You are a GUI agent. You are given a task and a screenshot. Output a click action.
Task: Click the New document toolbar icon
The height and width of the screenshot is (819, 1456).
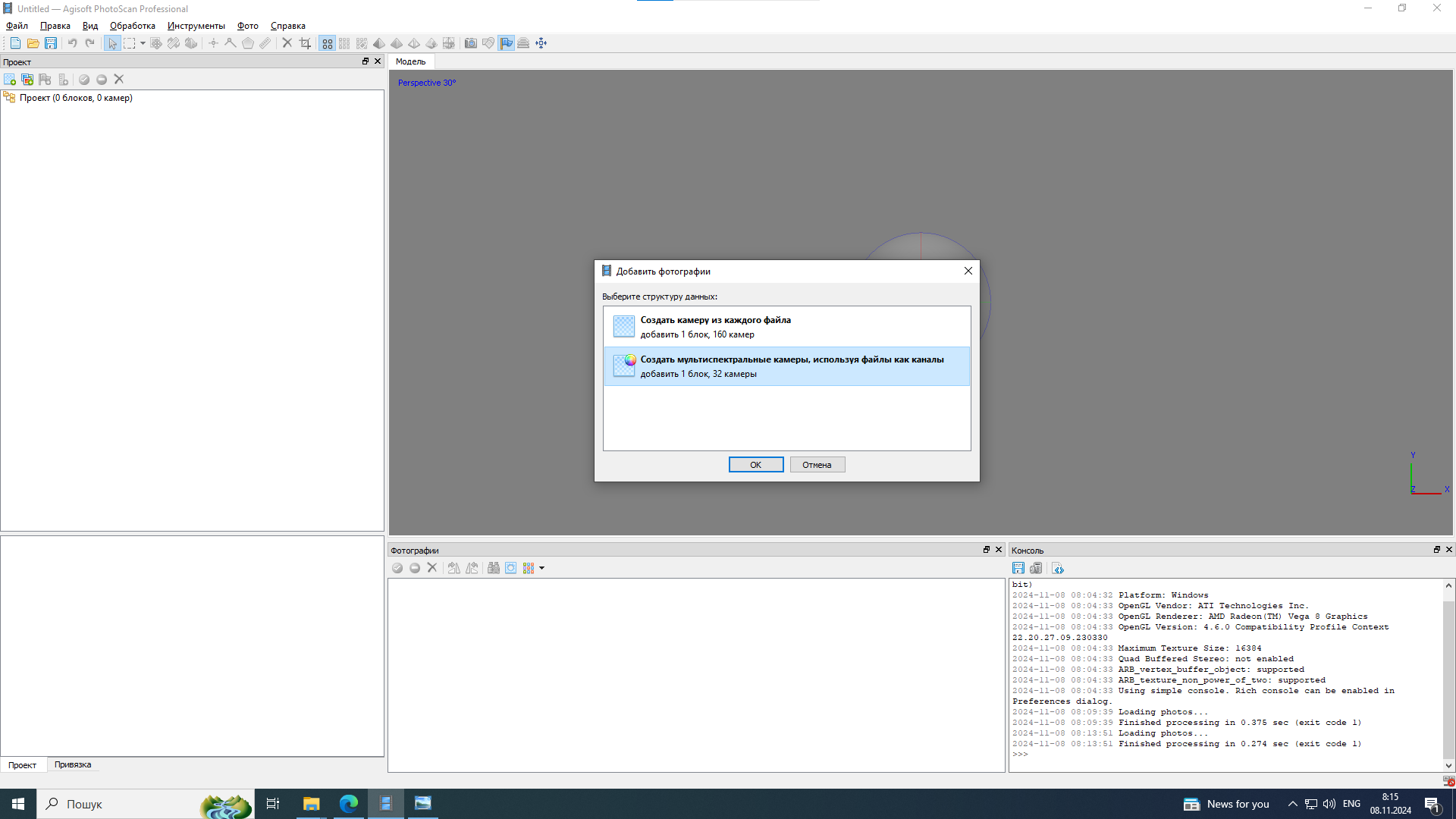tap(15, 43)
